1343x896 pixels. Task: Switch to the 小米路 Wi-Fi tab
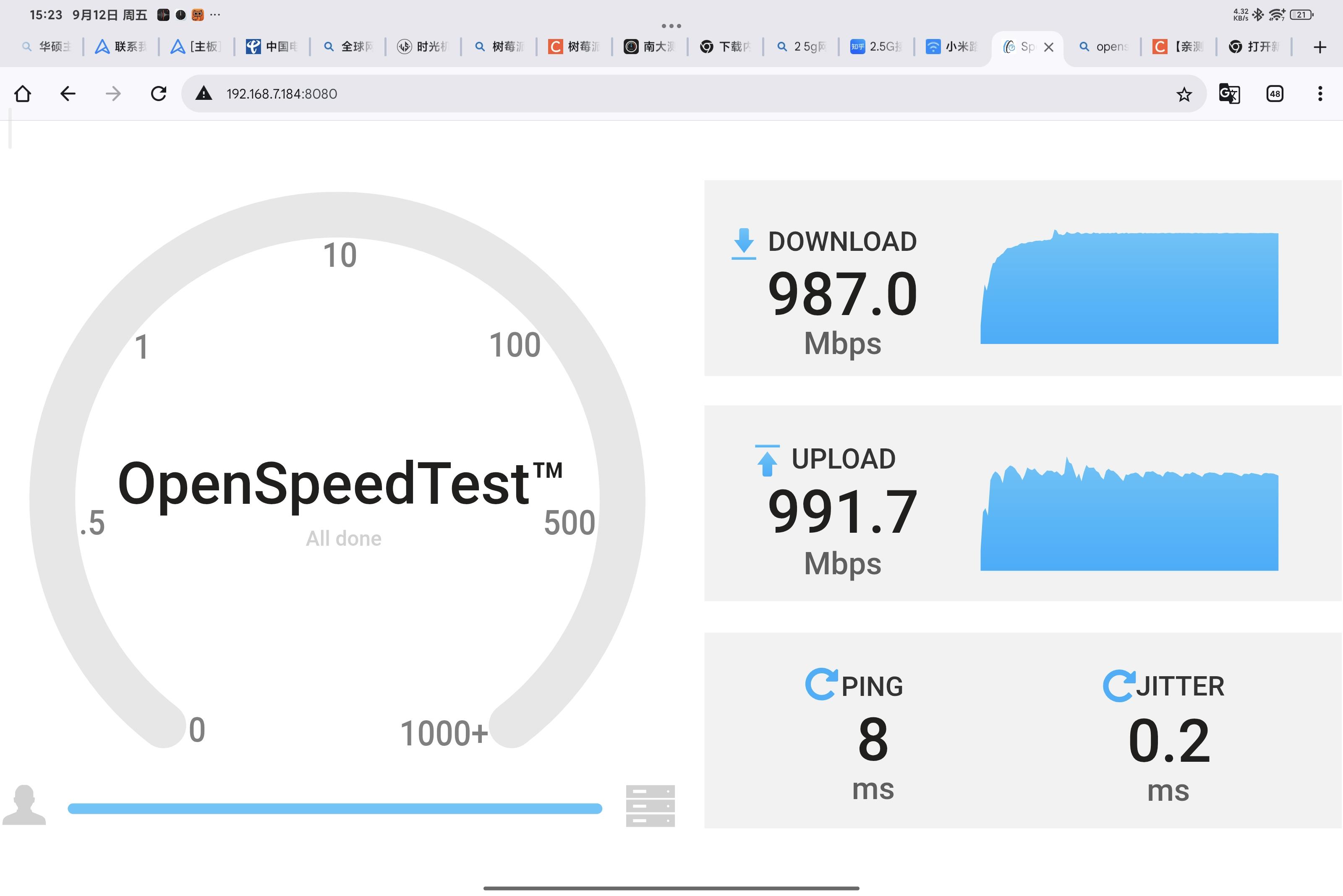point(952,47)
